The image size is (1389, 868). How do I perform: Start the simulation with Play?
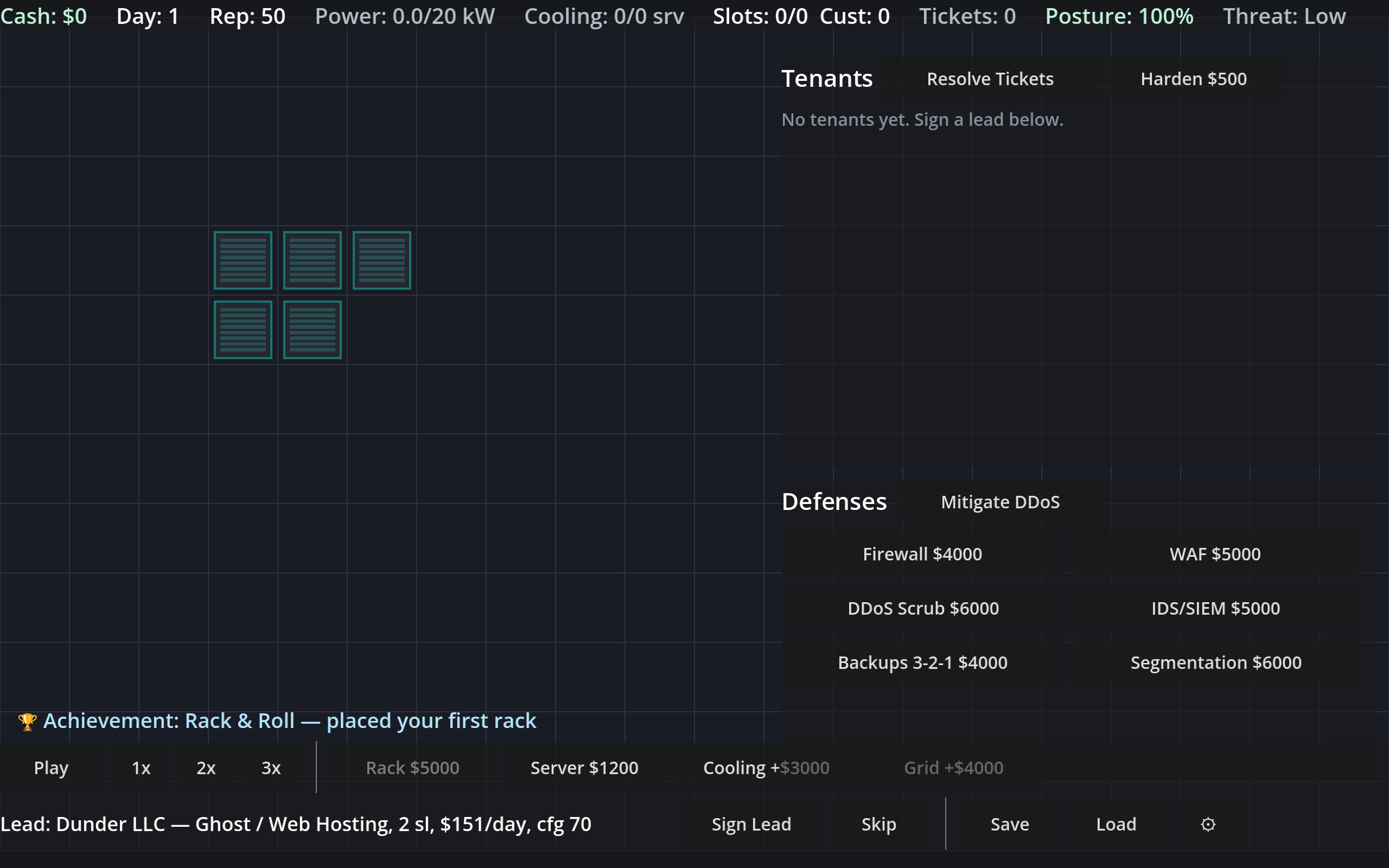coord(51,768)
